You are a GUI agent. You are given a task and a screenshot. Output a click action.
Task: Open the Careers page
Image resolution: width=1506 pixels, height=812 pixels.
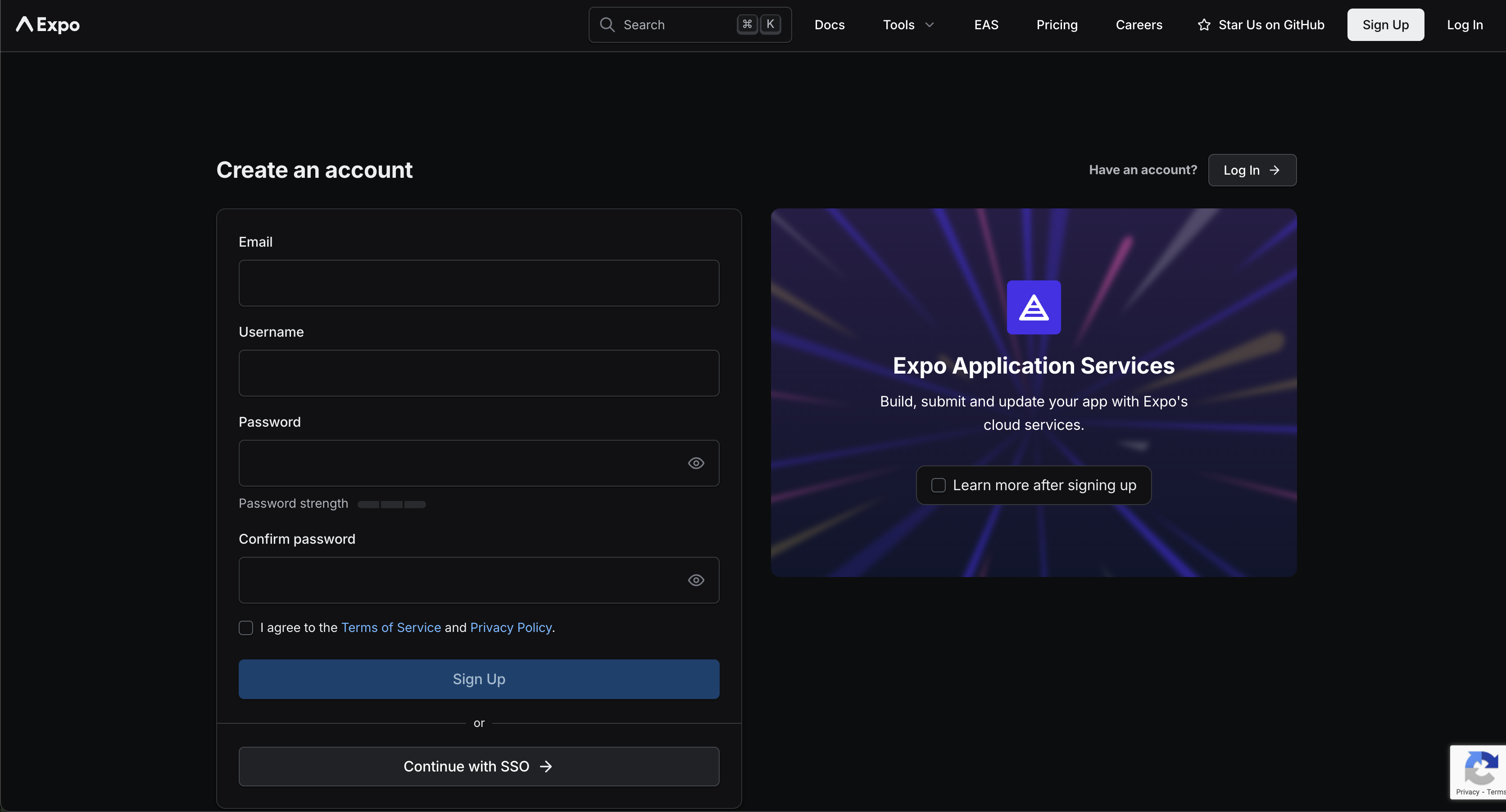pos(1139,25)
